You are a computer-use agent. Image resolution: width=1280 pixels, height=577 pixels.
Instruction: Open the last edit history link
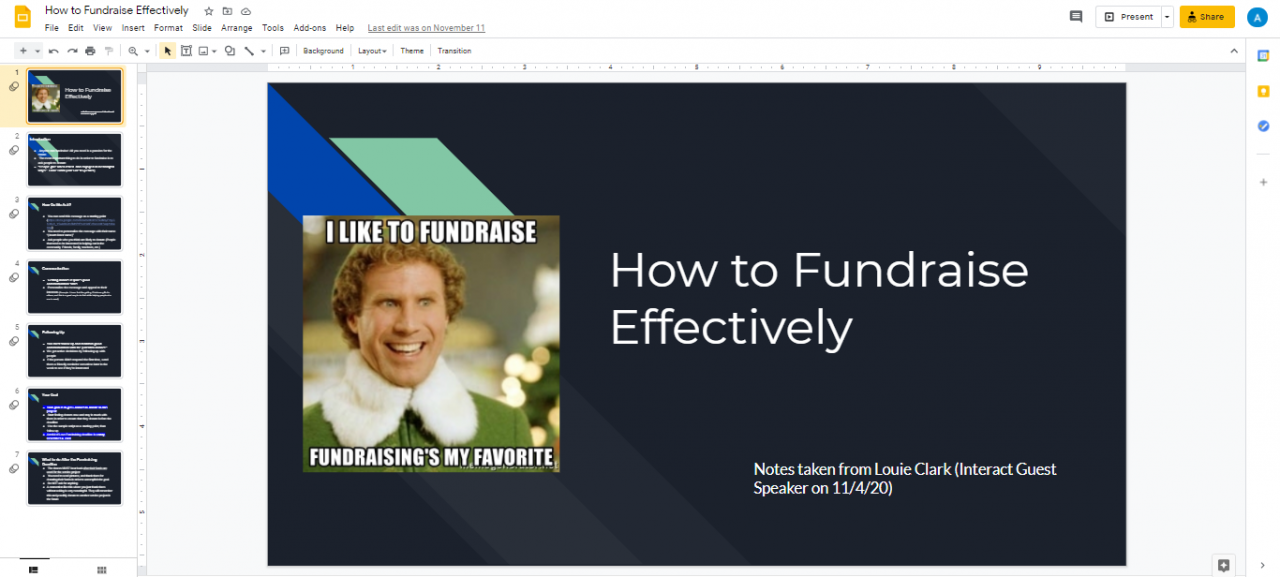(x=426, y=28)
